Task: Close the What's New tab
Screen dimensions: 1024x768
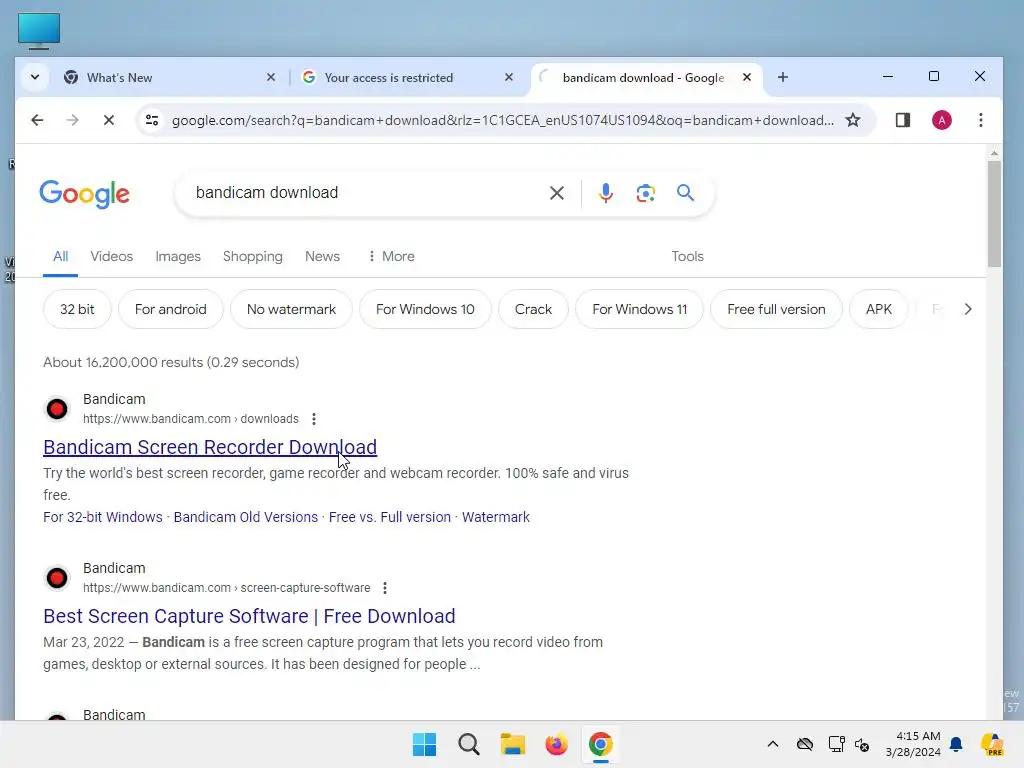Action: [x=271, y=77]
